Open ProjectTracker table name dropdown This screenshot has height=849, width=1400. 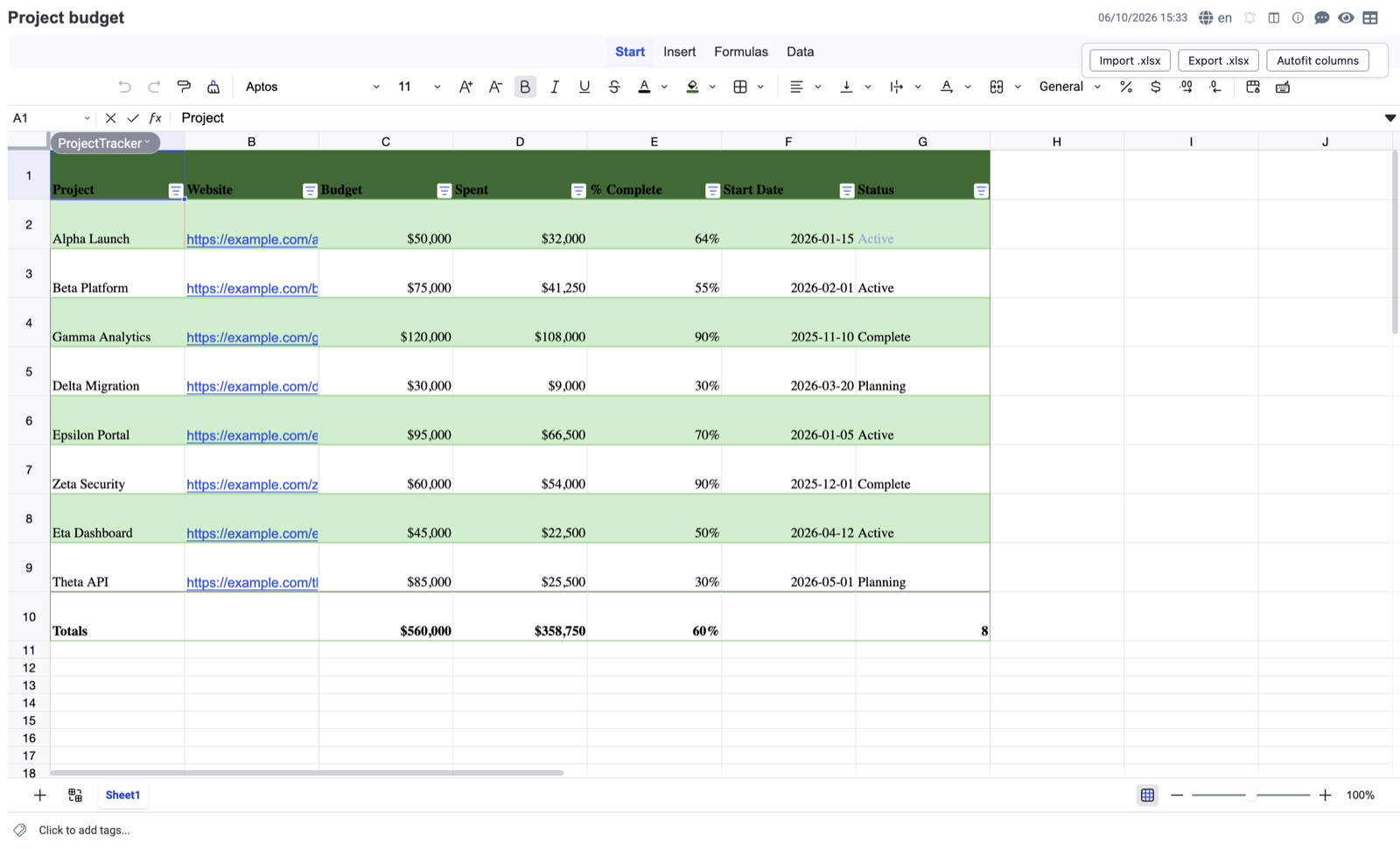[104, 143]
